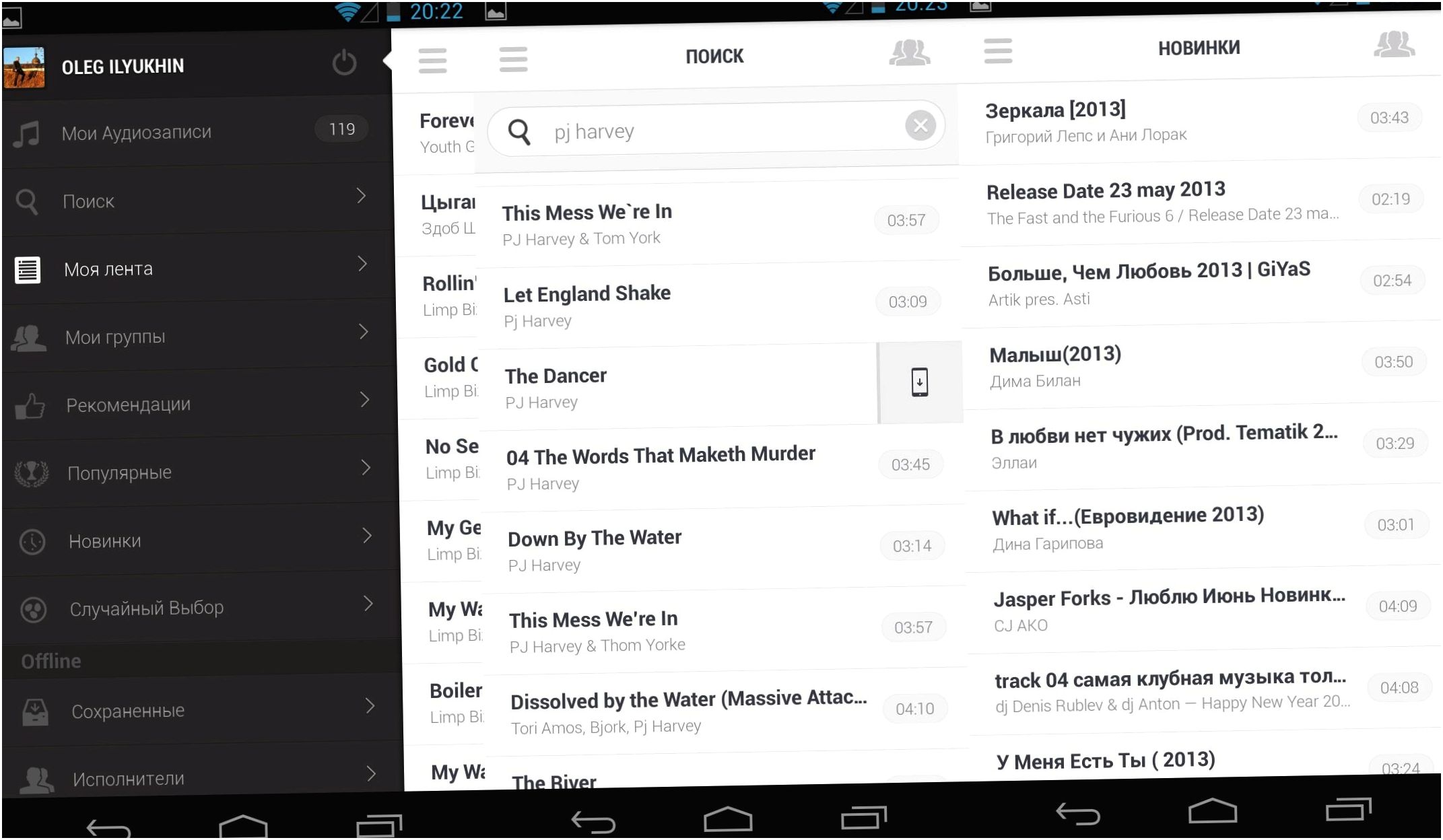Tap the home button under the Поиск screen
The height and width of the screenshot is (840, 1443).
point(728,819)
